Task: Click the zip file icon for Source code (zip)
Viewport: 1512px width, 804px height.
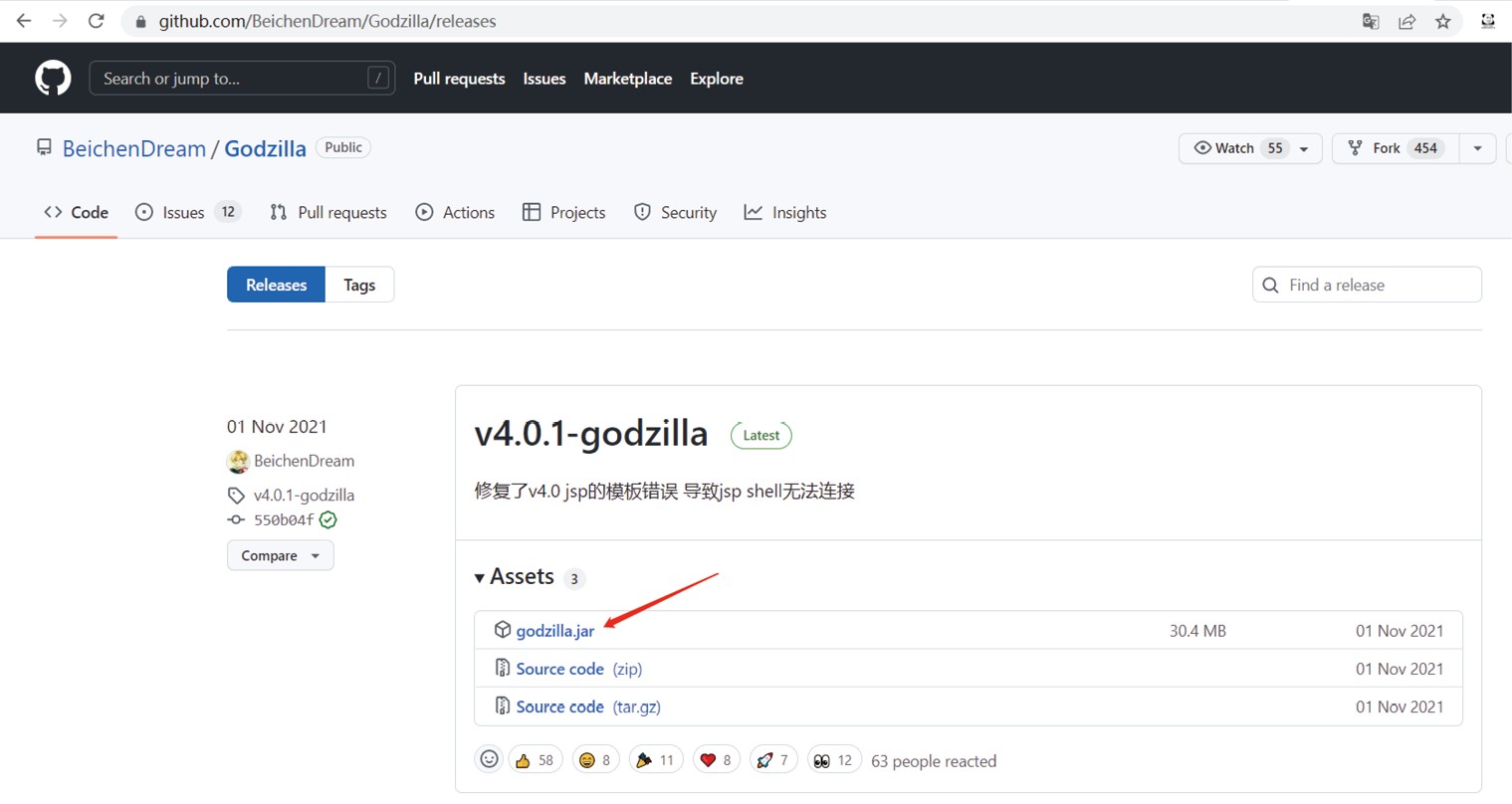Action: [503, 668]
